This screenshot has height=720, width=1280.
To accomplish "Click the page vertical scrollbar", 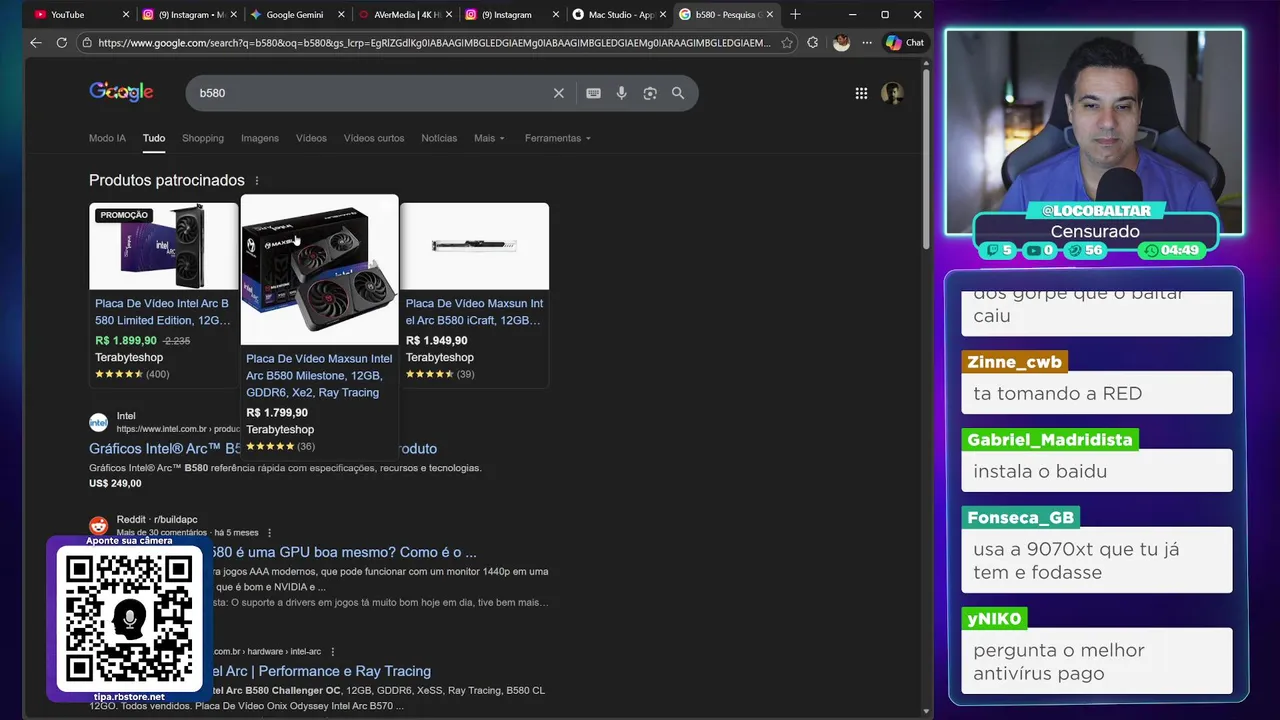I will click(926, 160).
